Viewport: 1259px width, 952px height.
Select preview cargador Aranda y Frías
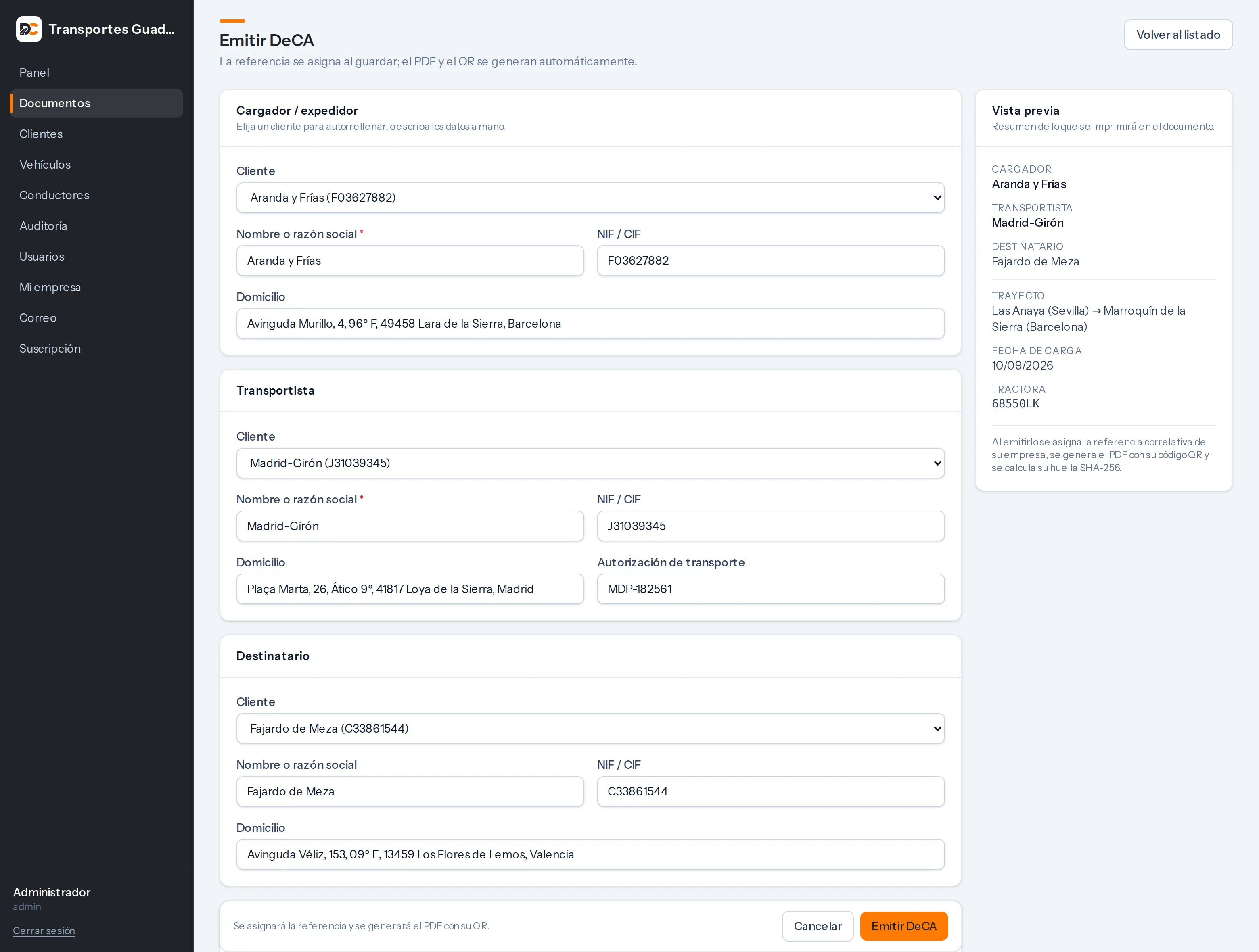(x=1029, y=184)
